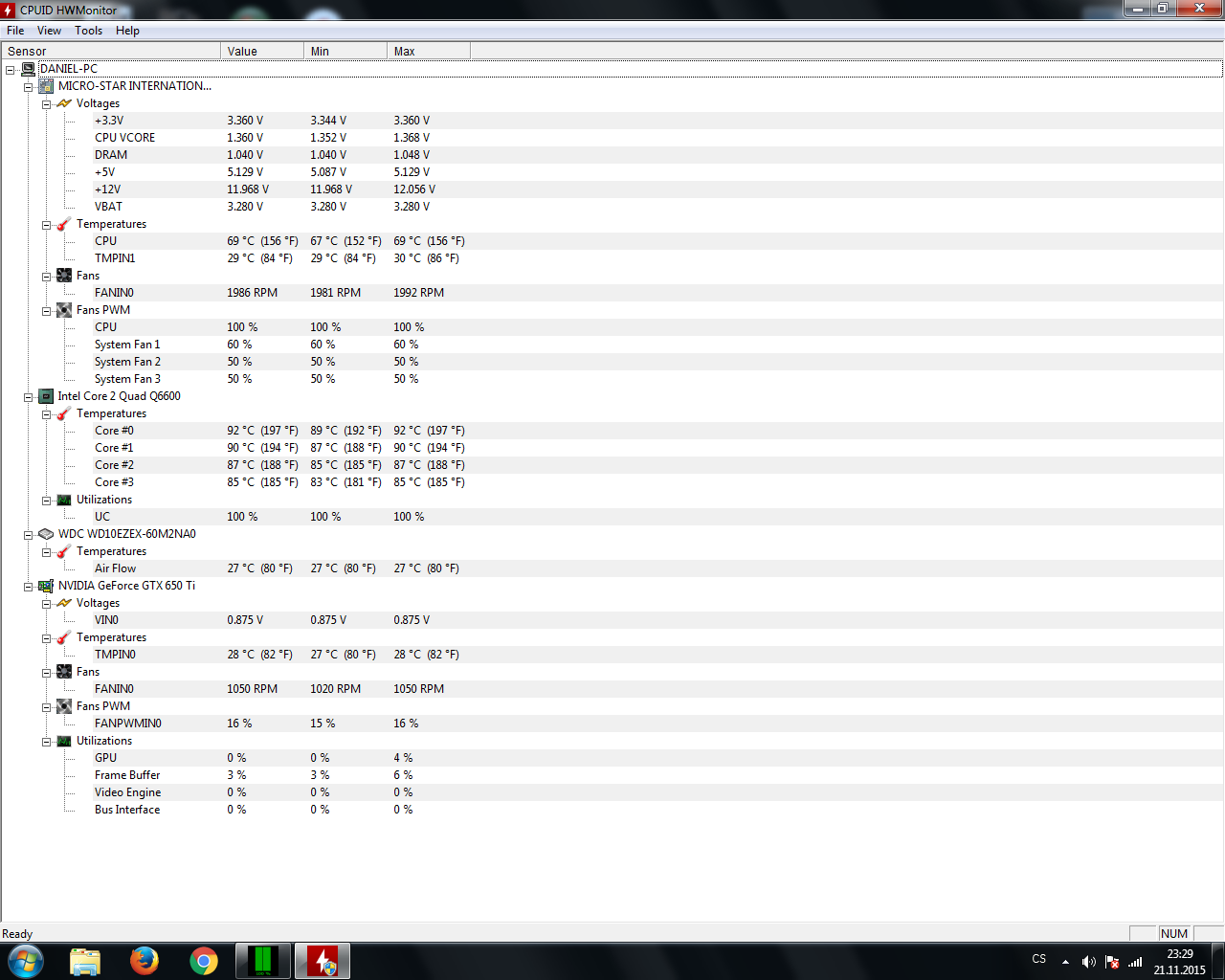Open the View menu
The image size is (1225, 980).
click(x=49, y=31)
